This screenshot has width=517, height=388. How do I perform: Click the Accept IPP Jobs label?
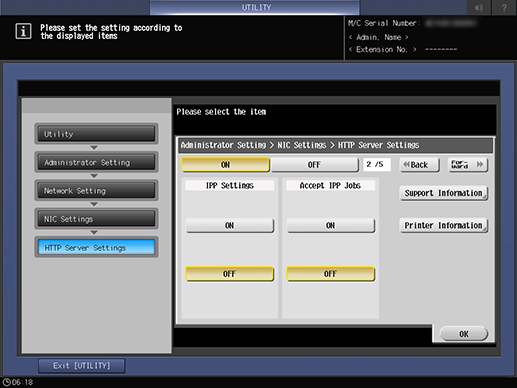pyautogui.click(x=330, y=185)
